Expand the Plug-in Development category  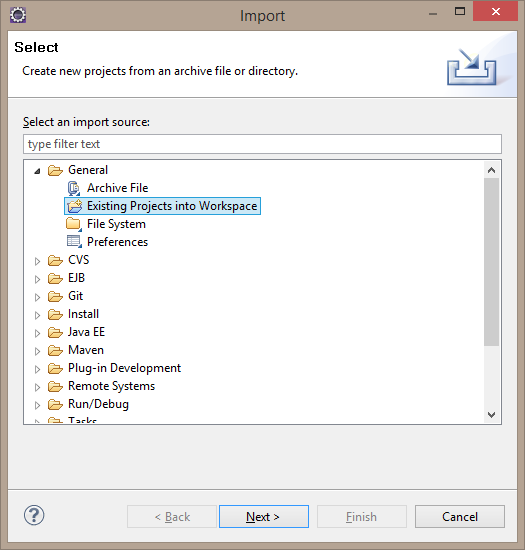[x=37, y=369]
